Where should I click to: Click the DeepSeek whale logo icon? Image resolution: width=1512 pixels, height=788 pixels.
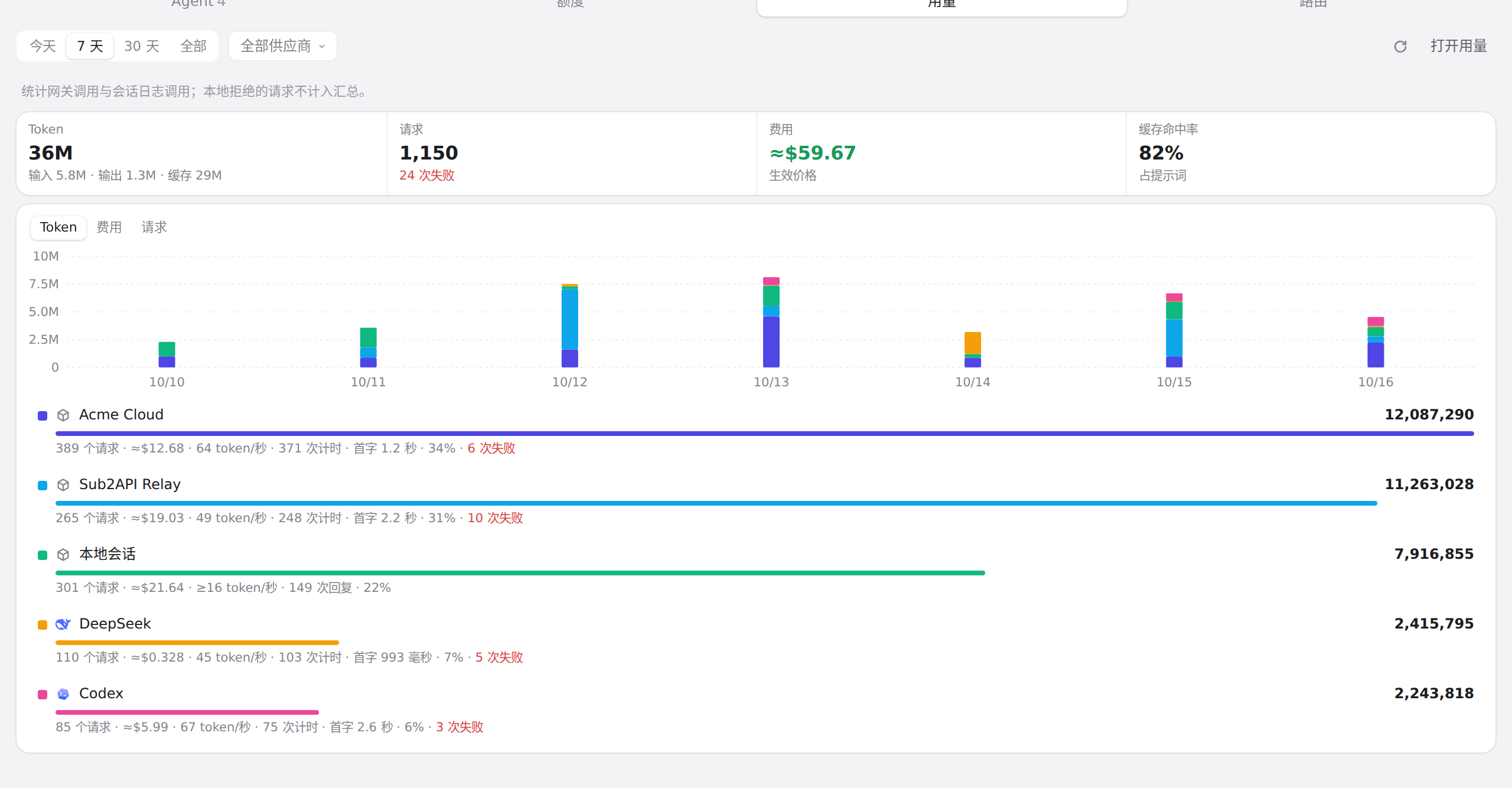pos(63,624)
